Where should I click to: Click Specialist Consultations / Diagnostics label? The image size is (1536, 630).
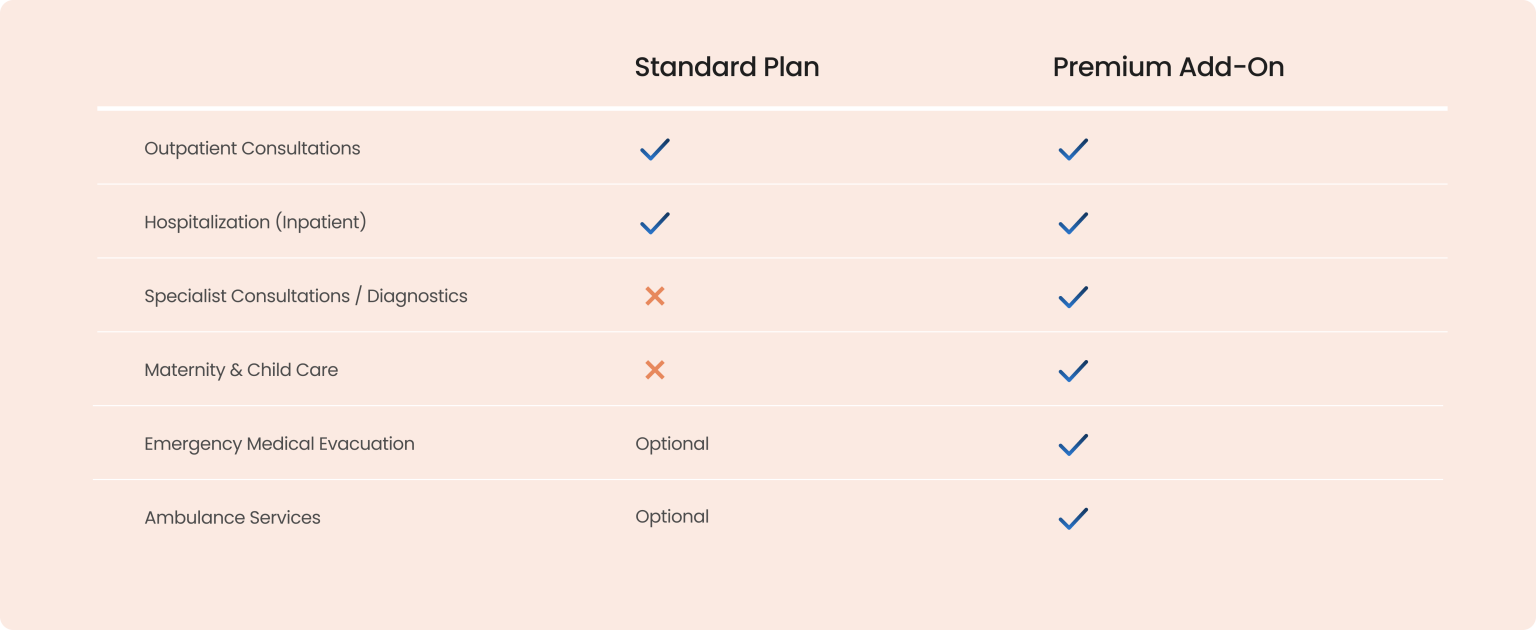(306, 296)
